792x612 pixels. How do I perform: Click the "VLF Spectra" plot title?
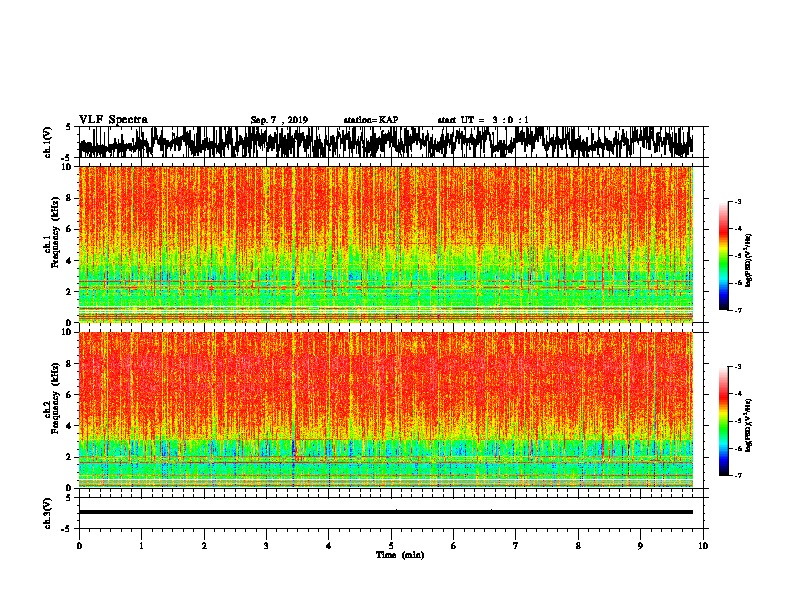[x=113, y=120]
